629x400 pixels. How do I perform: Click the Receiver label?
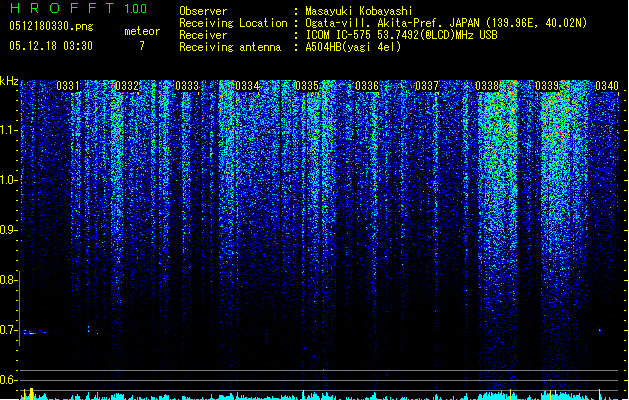coord(203,35)
